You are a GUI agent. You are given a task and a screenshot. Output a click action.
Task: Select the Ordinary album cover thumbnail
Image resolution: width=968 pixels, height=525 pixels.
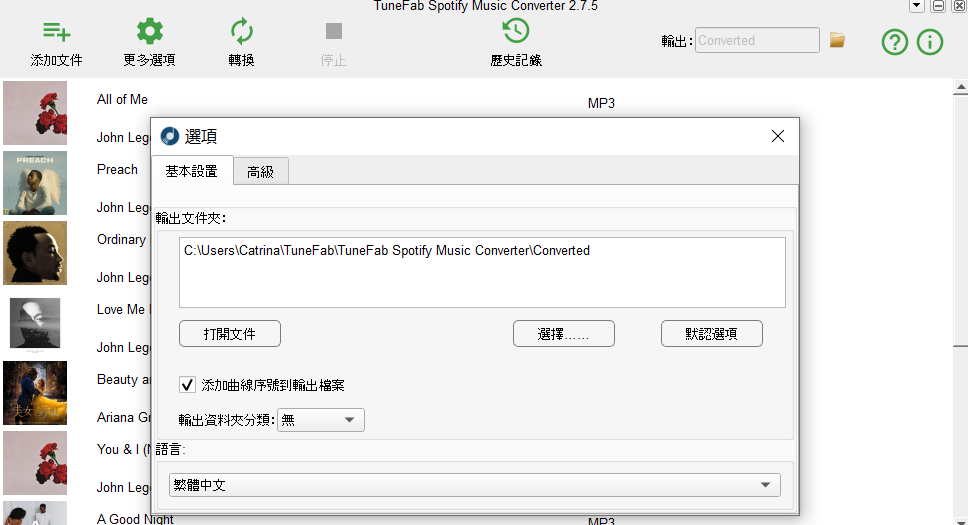tap(35, 253)
